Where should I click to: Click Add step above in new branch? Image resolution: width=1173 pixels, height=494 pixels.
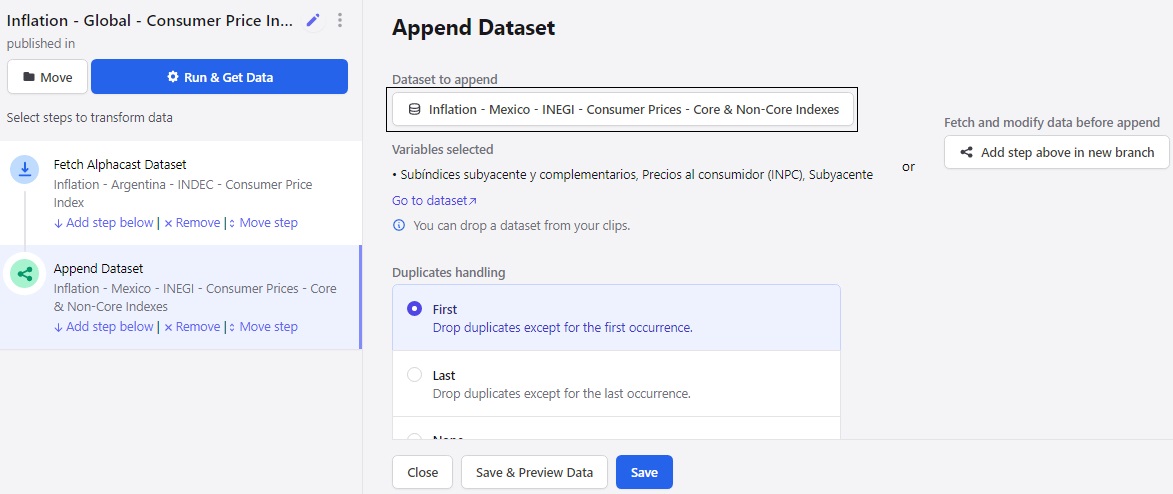(x=1057, y=152)
